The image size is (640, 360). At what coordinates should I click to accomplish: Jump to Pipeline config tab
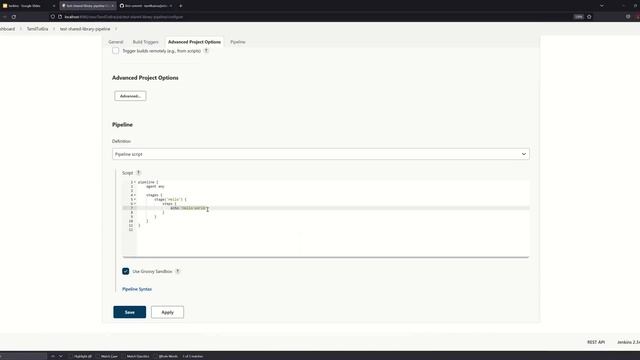[x=238, y=42]
